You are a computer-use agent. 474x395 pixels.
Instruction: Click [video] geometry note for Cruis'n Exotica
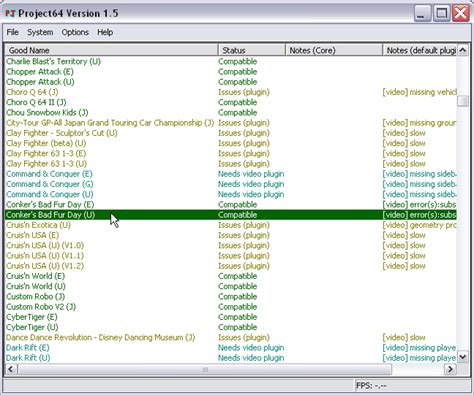point(419,225)
